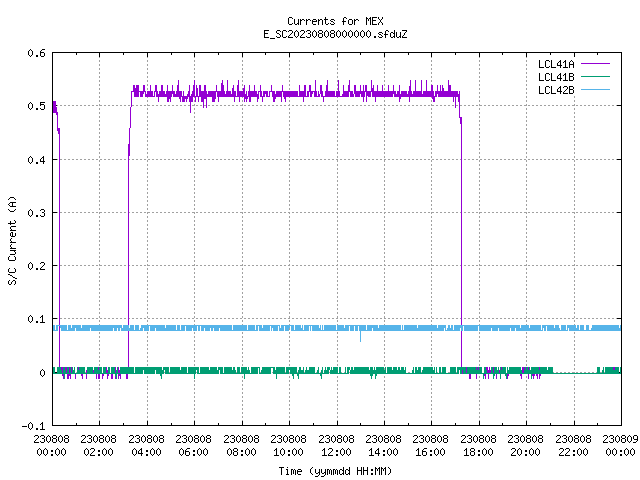Click the x-axis tick 230808 00:00
This screenshot has height=480, width=640.
[51, 446]
